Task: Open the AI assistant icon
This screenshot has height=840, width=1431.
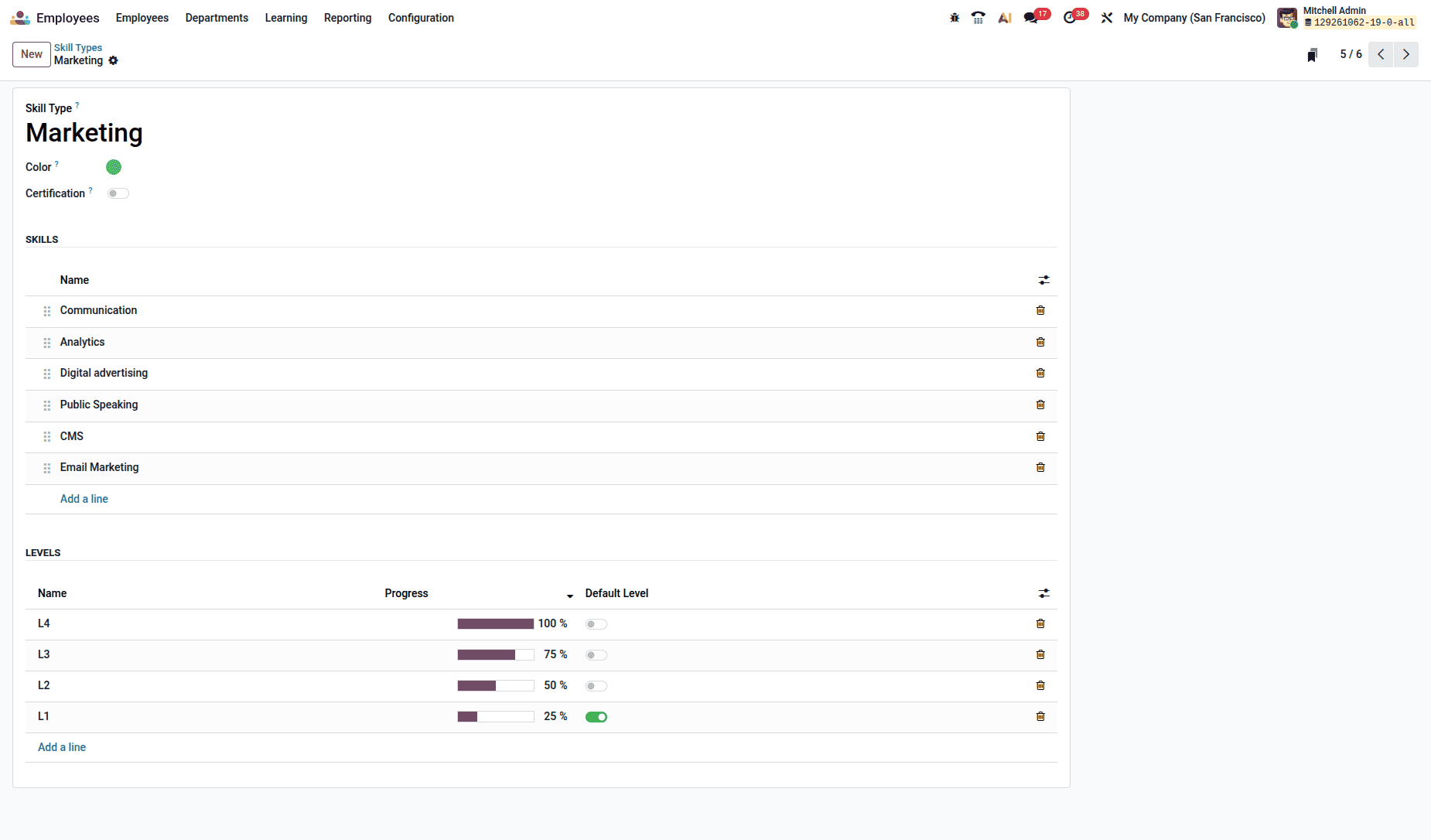Action: tap(1005, 18)
